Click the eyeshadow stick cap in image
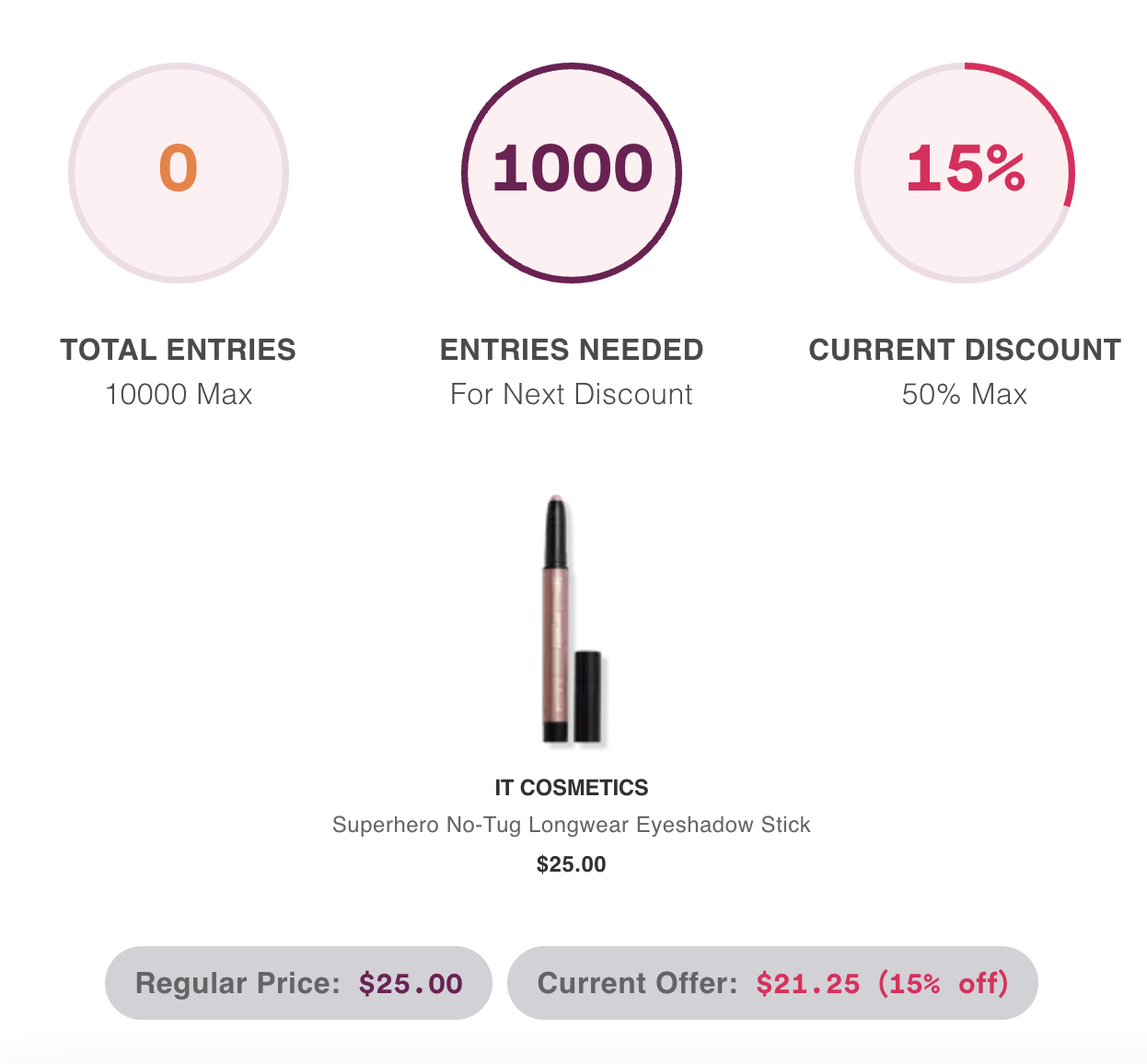This screenshot has width=1147, height=1064. coord(588,696)
